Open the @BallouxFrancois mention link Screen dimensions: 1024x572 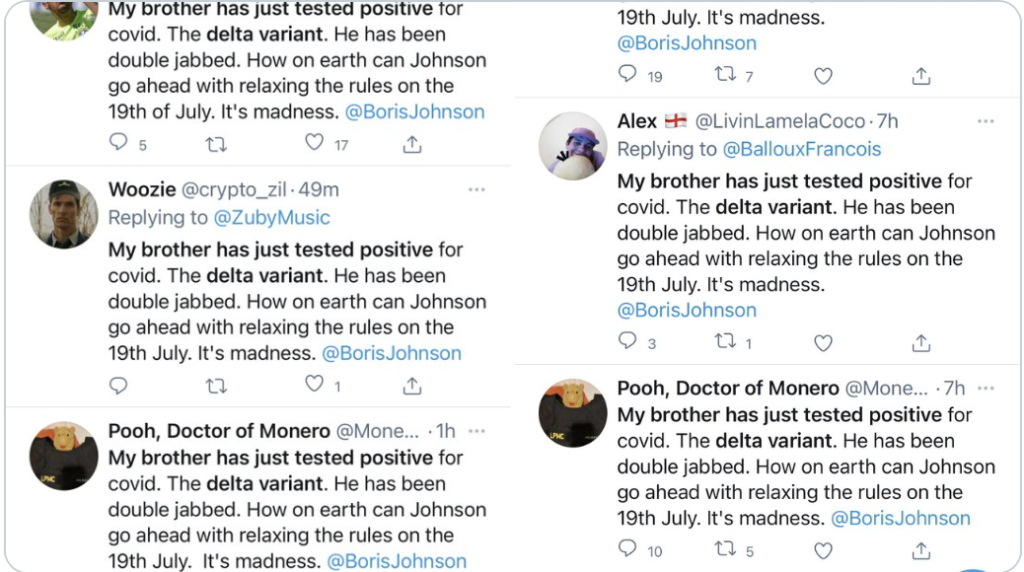pyautogui.click(x=801, y=149)
